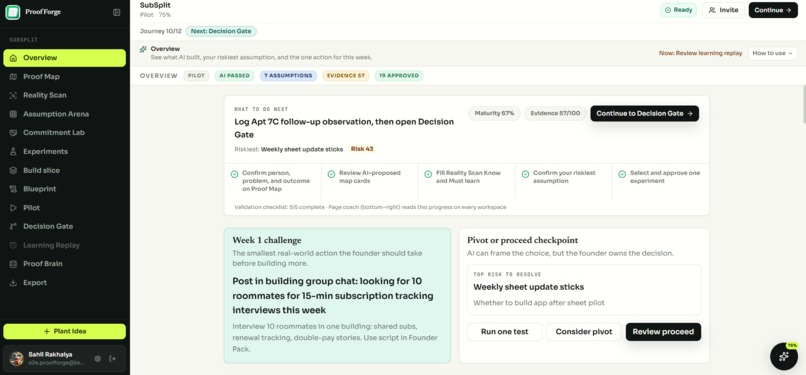
Task: Click the Review proceed button
Action: tap(663, 332)
